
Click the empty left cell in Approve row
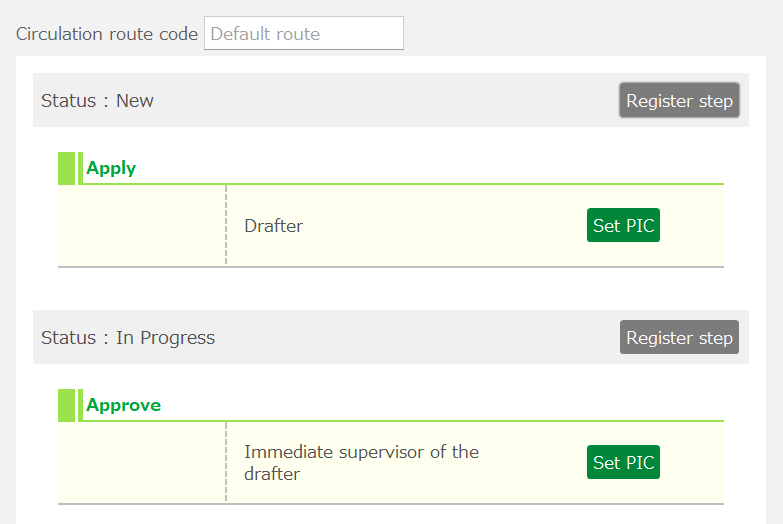(141, 463)
